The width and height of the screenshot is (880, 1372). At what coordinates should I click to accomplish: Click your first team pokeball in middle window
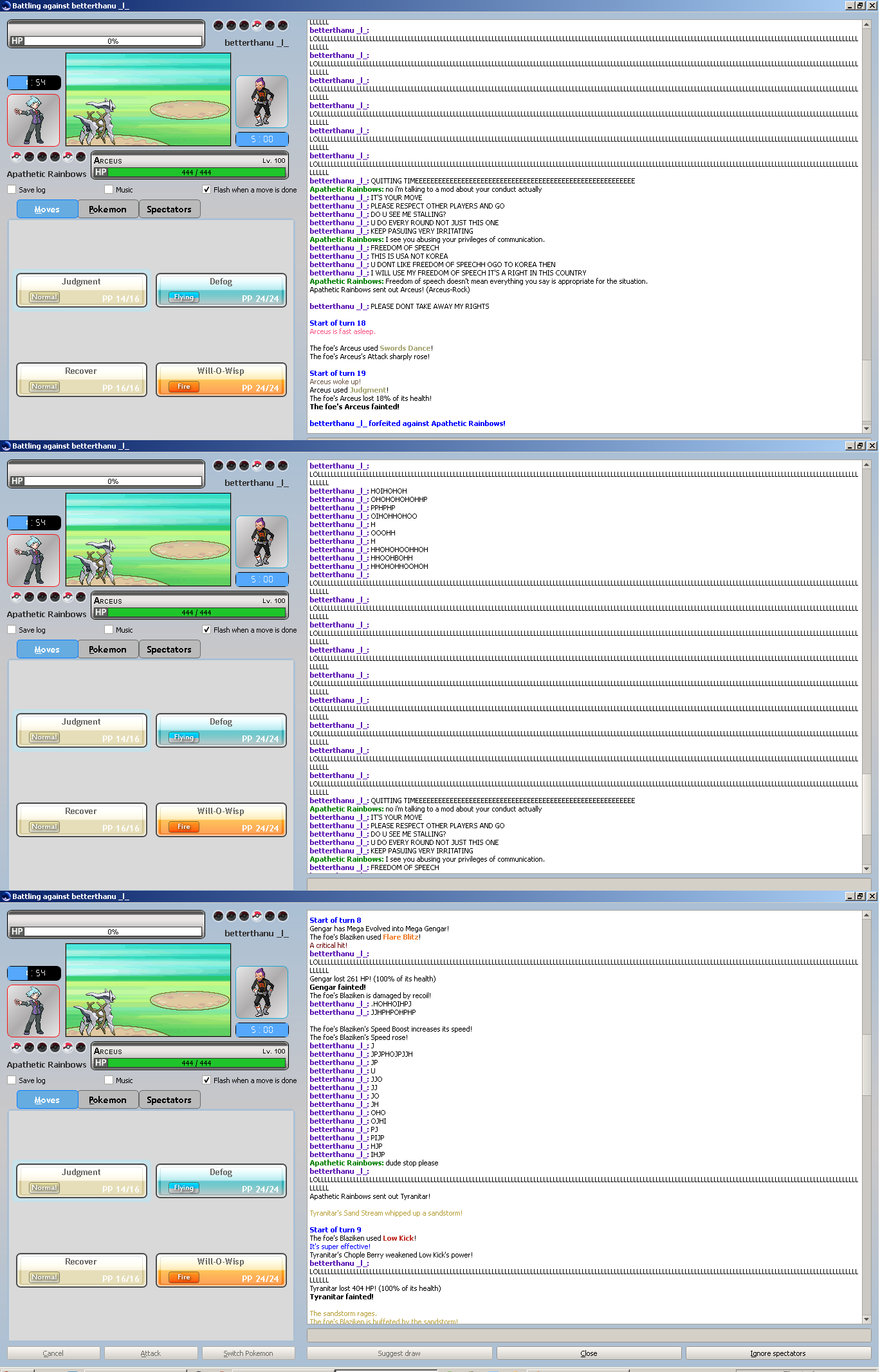click(16, 597)
